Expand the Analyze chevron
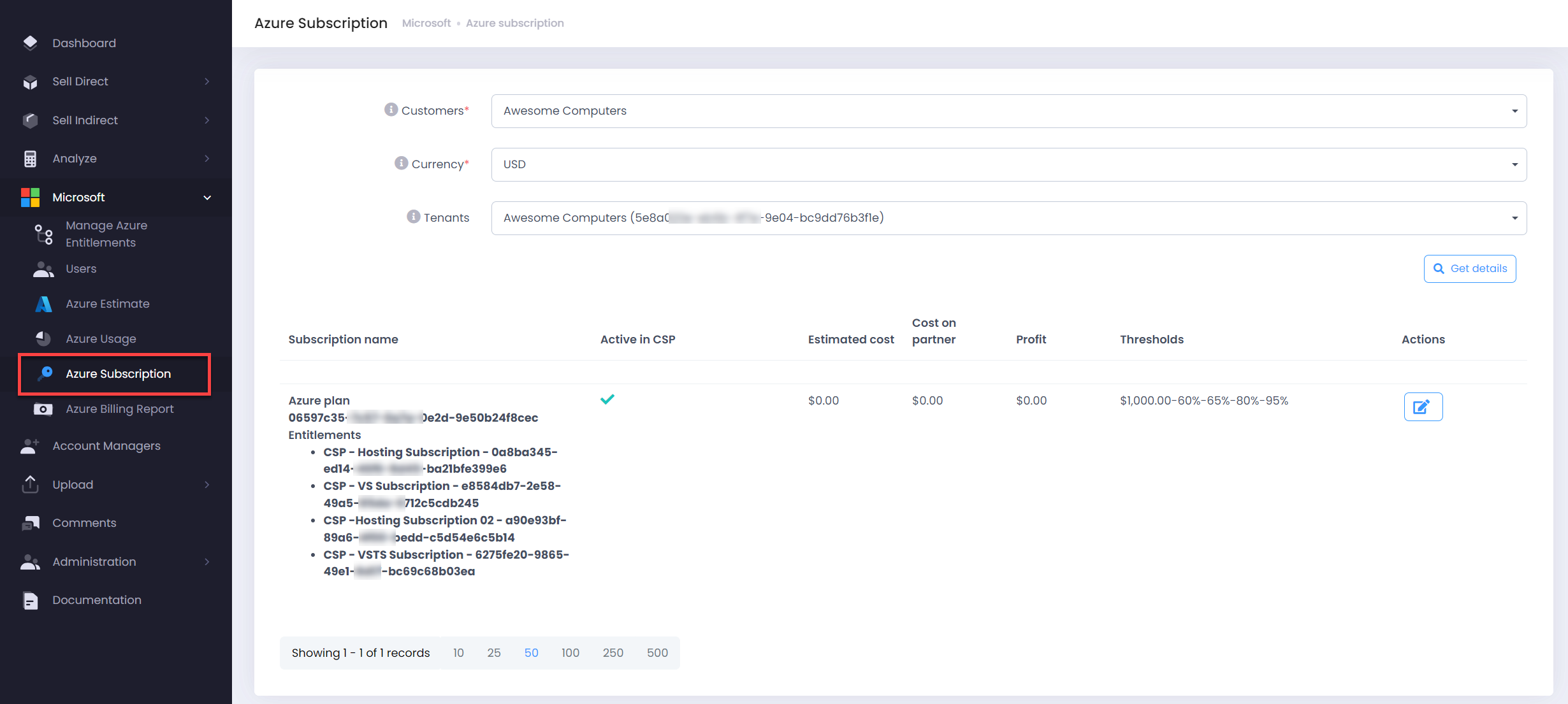Image resolution: width=1568 pixels, height=704 pixels. click(207, 159)
